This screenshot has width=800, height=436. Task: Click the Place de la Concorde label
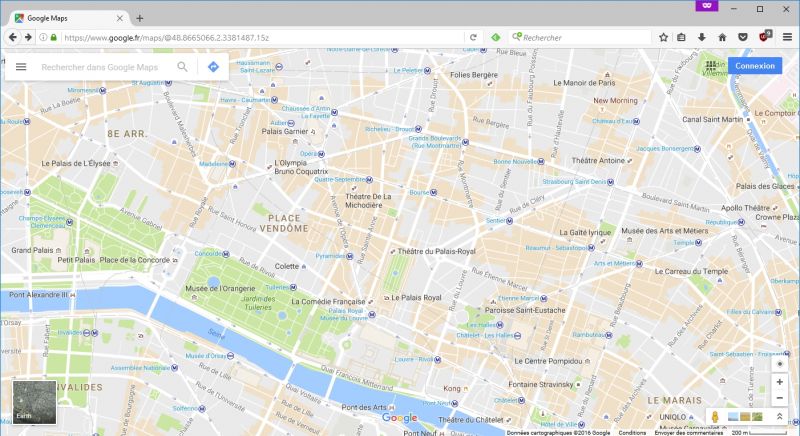tap(135, 260)
